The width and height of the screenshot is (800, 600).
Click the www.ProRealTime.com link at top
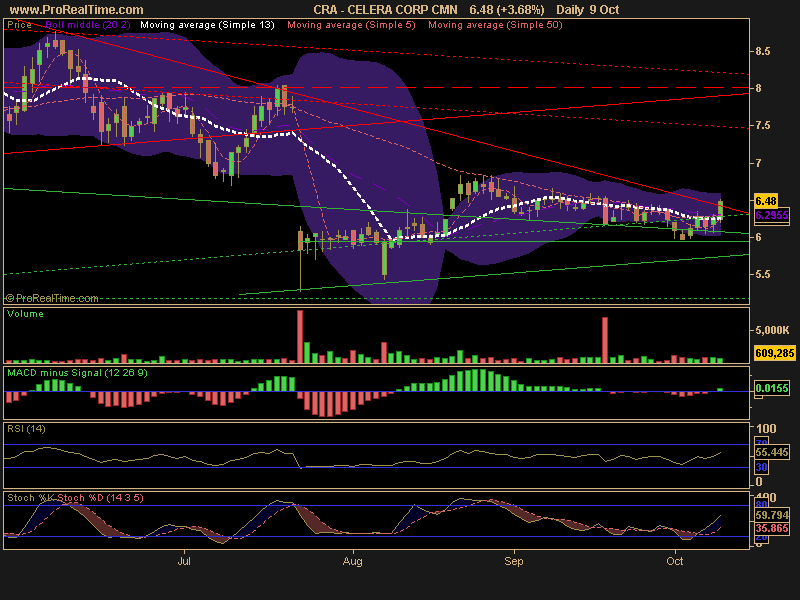pos(77,10)
